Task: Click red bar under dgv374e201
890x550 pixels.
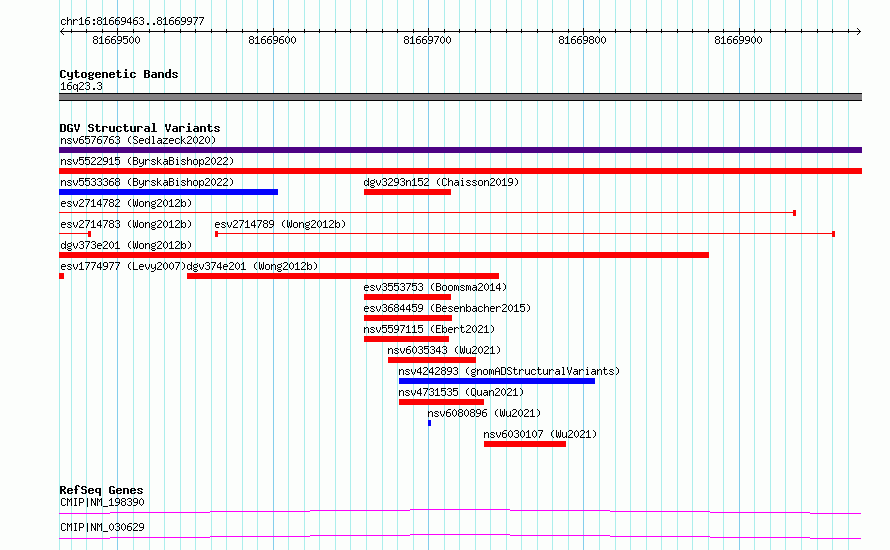Action: pyautogui.click(x=343, y=276)
